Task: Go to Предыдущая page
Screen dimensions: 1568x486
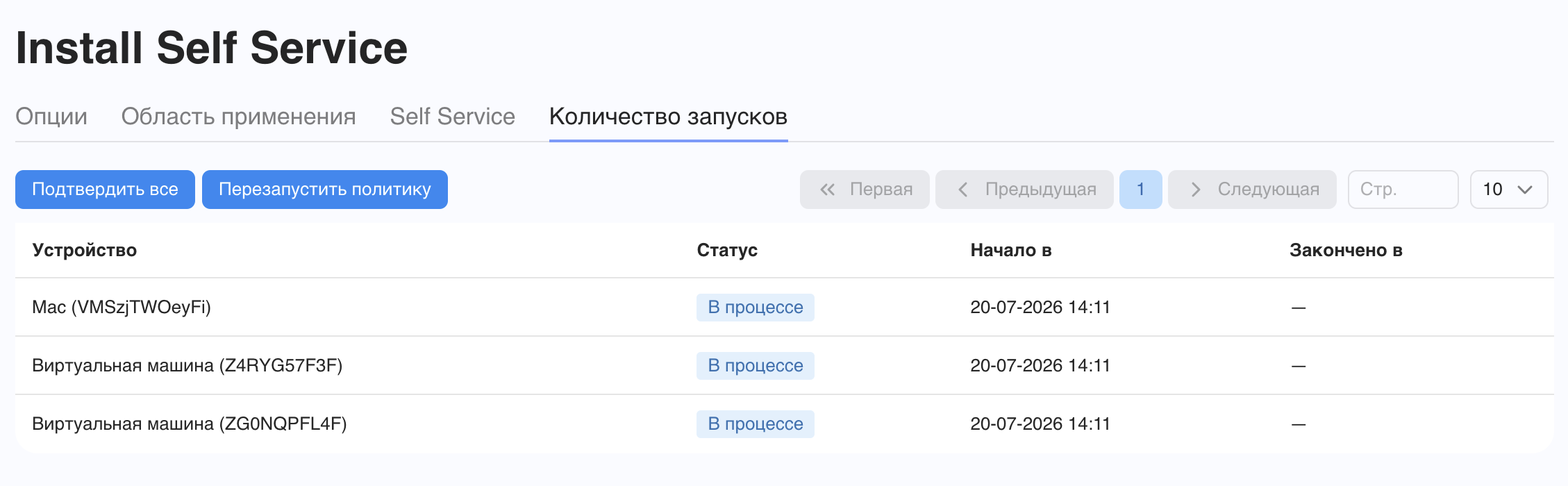Action: 1024,190
